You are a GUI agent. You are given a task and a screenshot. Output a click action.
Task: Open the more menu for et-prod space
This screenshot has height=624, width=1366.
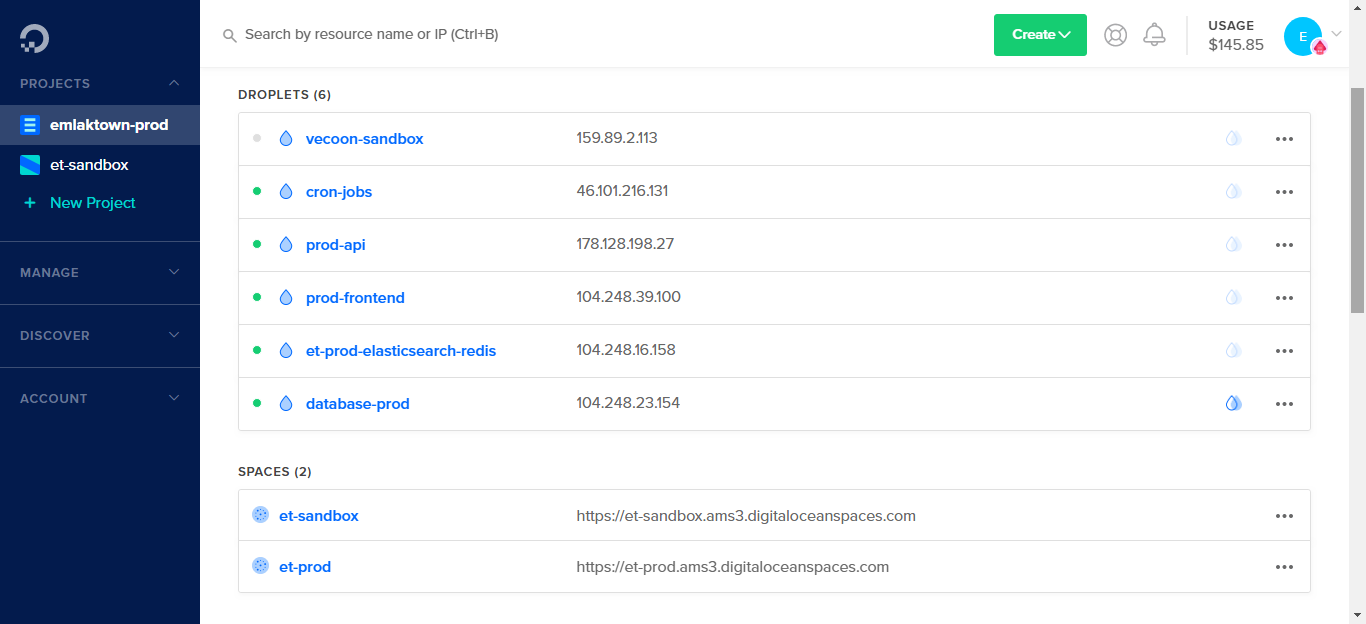point(1285,567)
